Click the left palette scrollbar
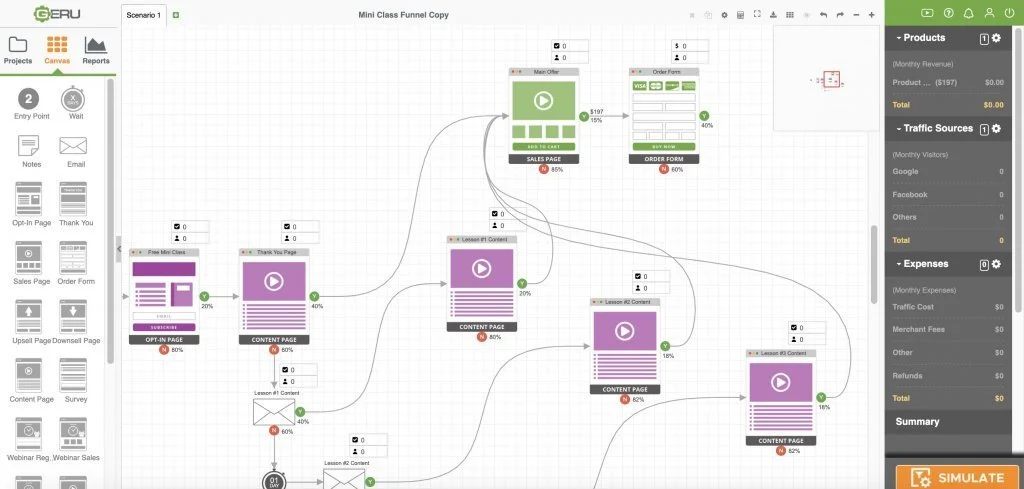 [110, 222]
